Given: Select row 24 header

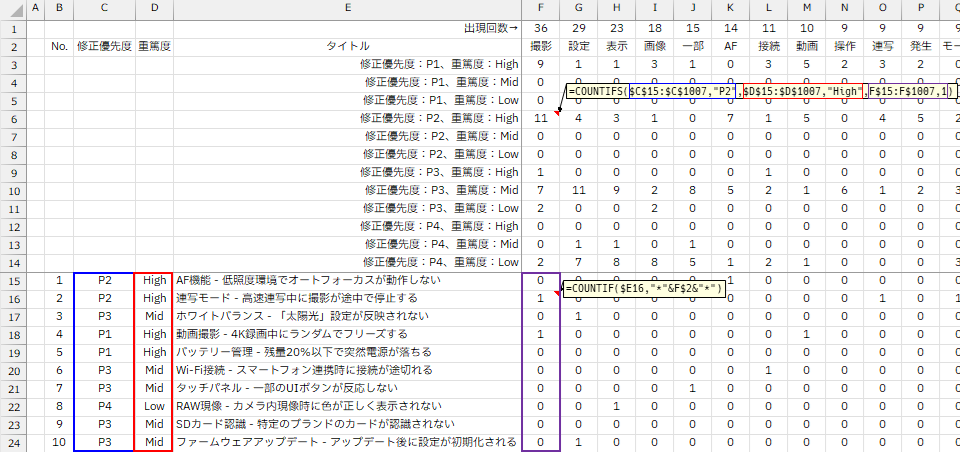Looking at the screenshot, I should 13,442.
